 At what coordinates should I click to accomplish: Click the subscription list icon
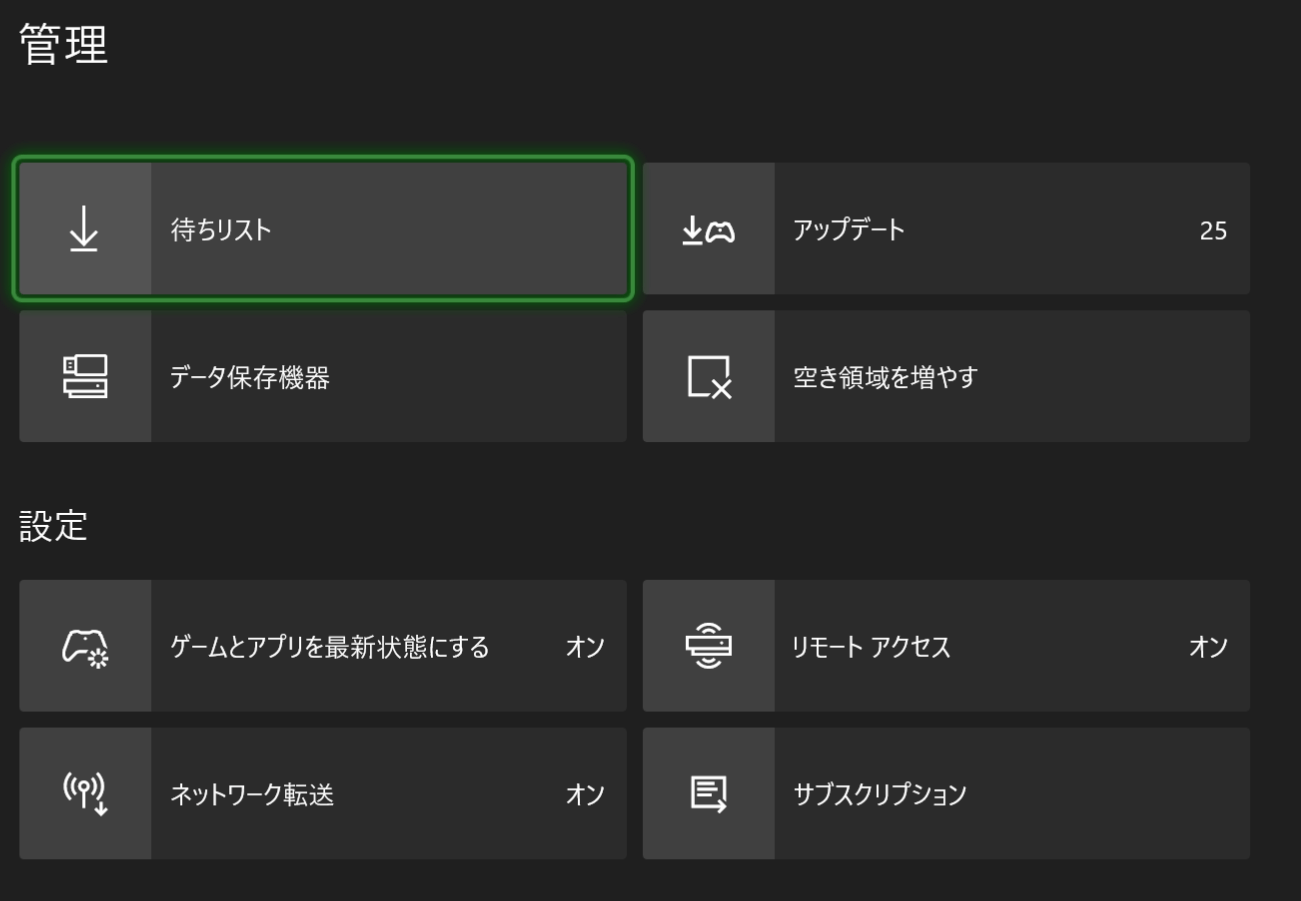point(709,794)
